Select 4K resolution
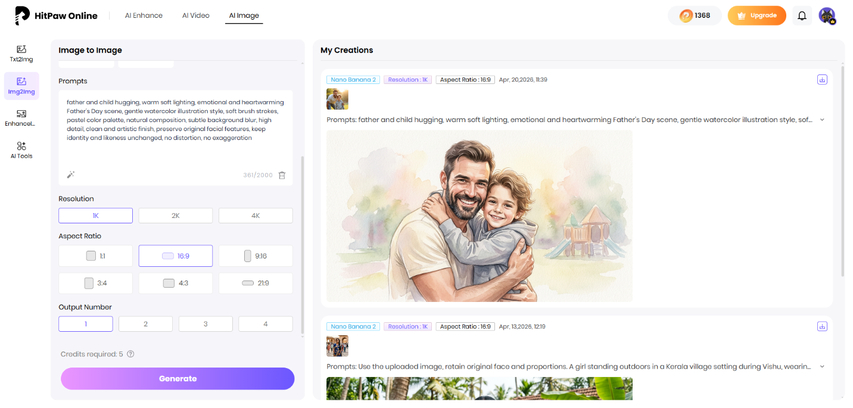Viewport: 853px width, 408px height. point(256,215)
